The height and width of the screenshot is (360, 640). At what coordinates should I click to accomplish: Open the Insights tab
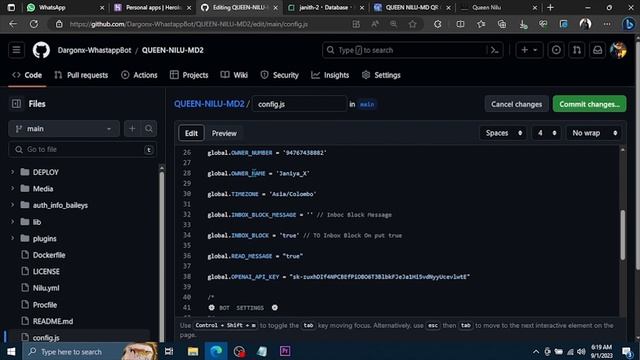(330, 75)
